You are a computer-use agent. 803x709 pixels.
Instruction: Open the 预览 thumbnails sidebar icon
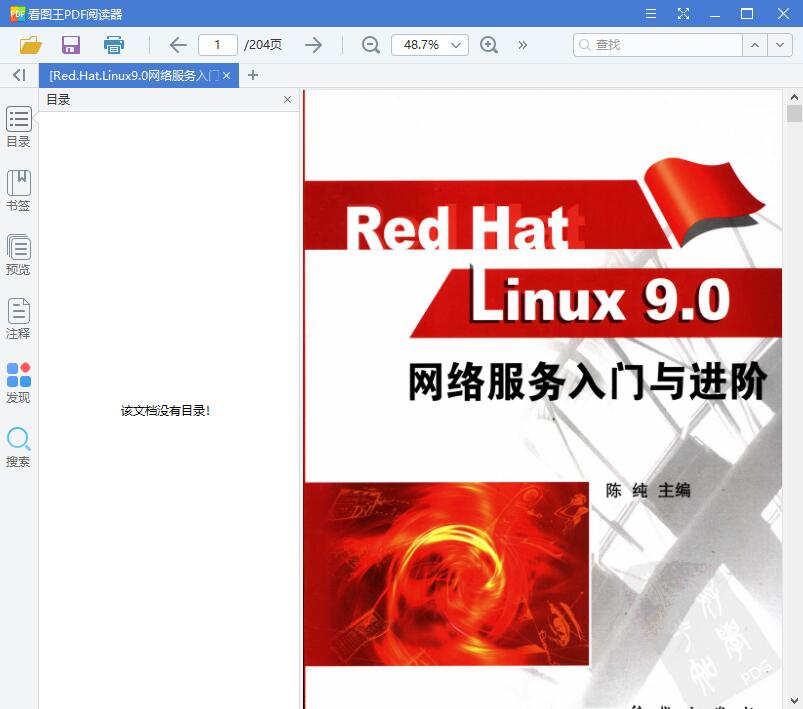tap(18, 255)
